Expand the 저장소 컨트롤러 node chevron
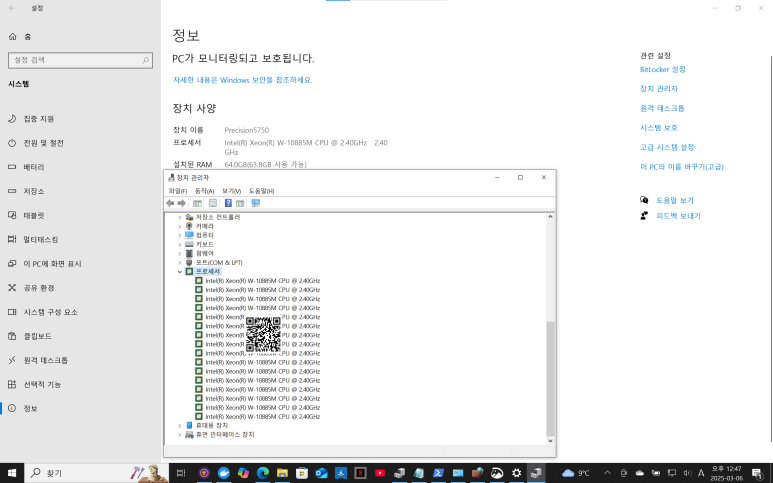This screenshot has width=773, height=483. [x=180, y=217]
